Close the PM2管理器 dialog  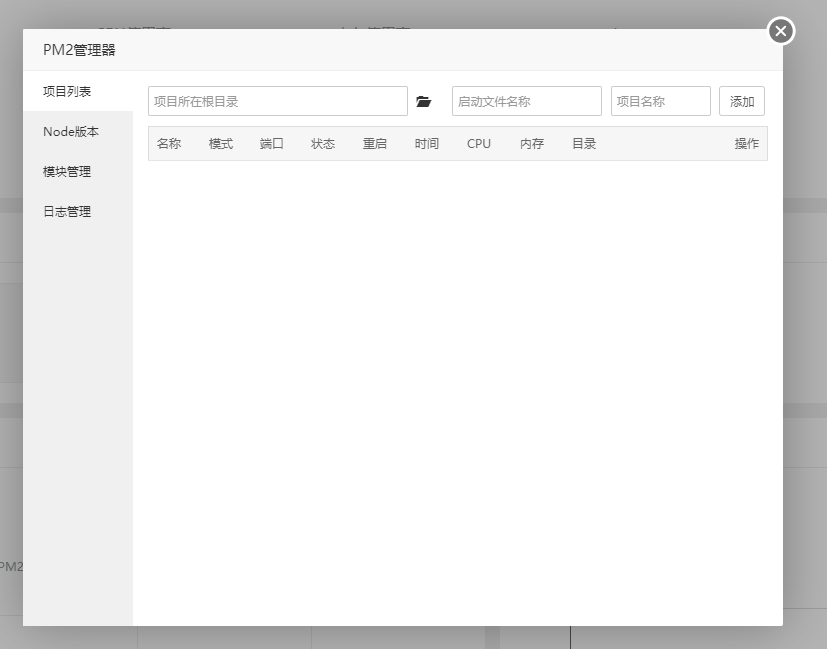click(781, 31)
